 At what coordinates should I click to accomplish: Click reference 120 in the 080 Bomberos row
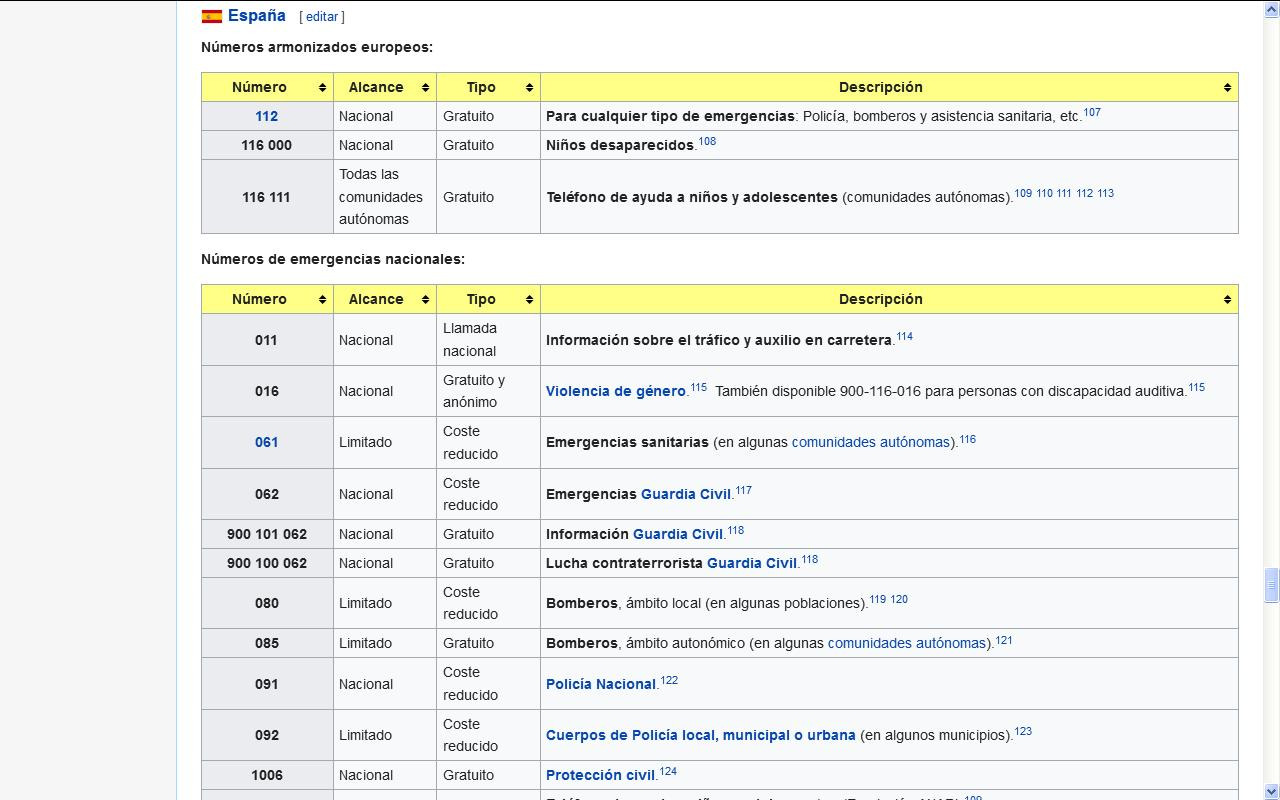tap(899, 599)
